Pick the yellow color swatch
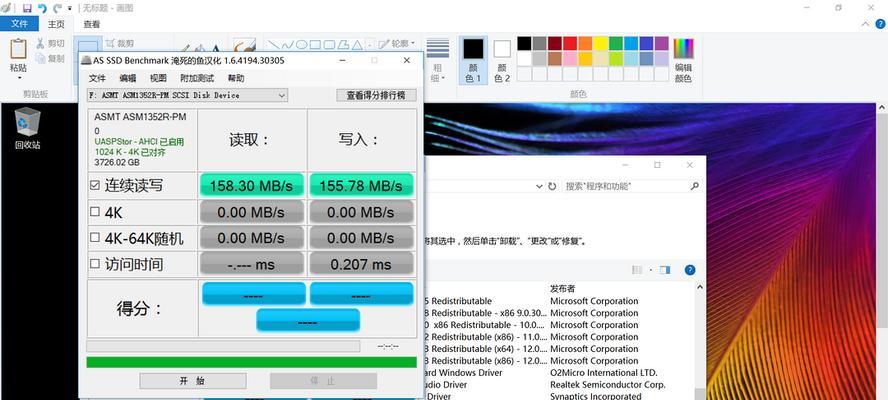This screenshot has height=400, width=888. pos(600,43)
